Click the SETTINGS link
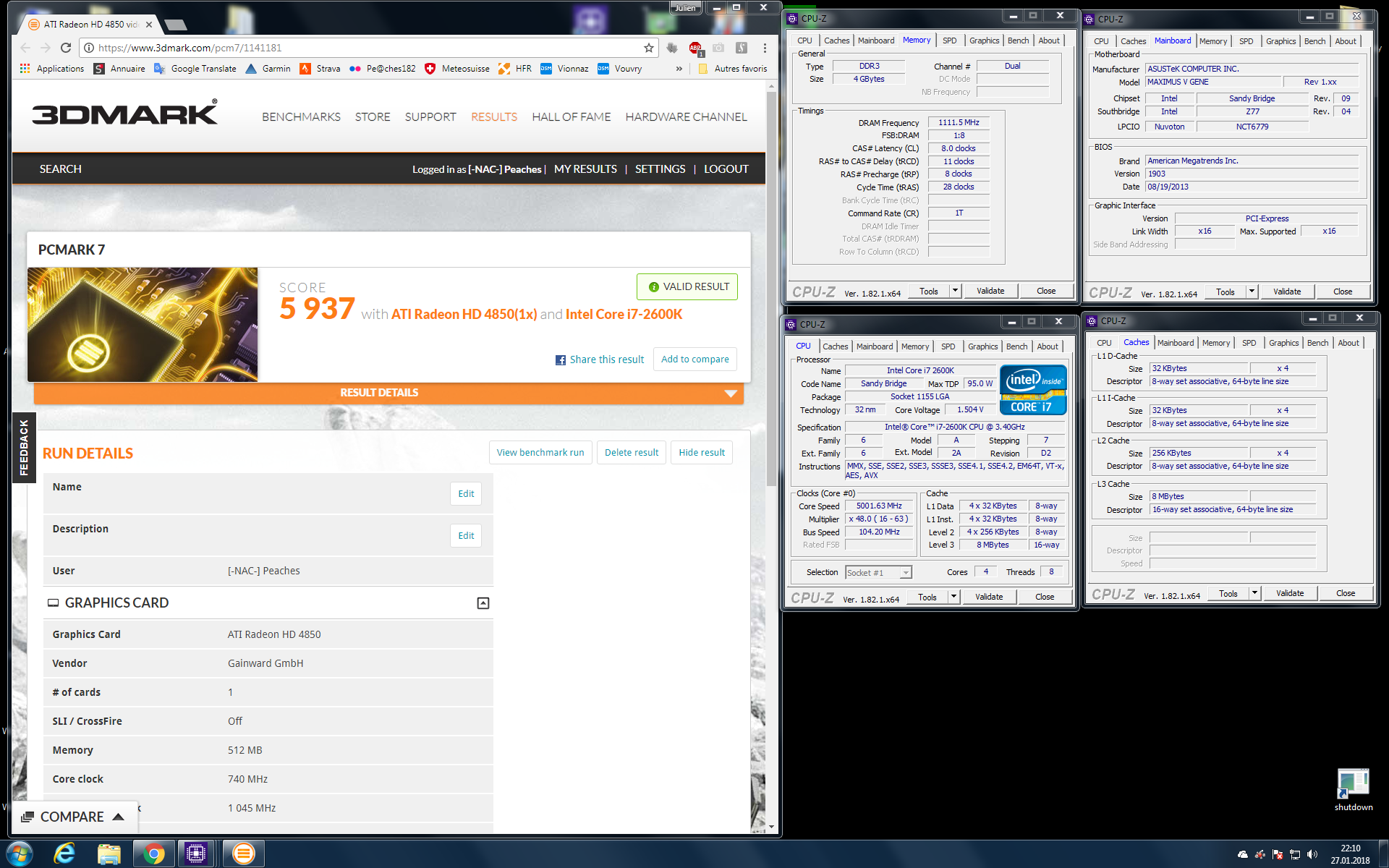1389x868 pixels. 660,169
